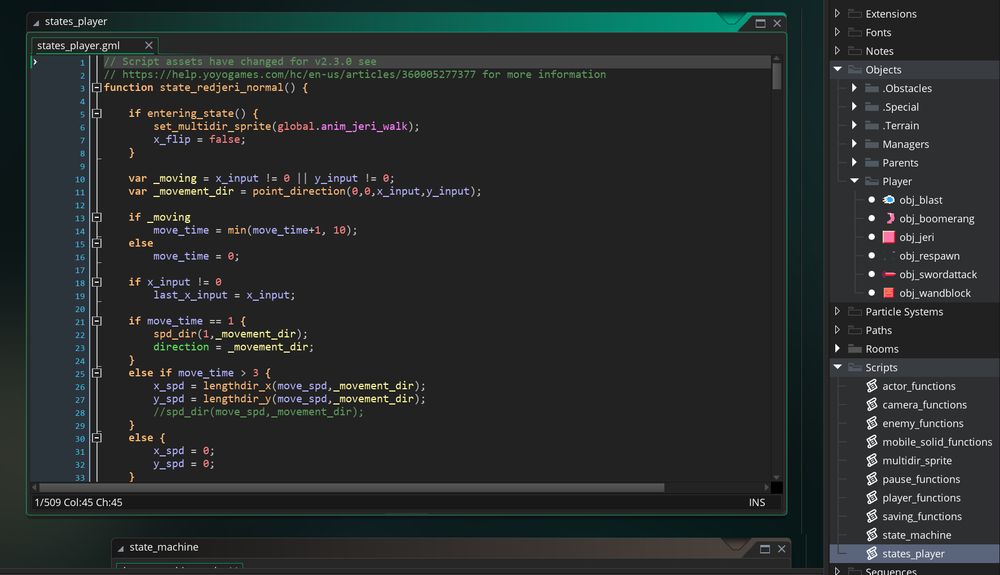Click the Notes folder icon
The height and width of the screenshot is (575, 1000).
point(855,50)
